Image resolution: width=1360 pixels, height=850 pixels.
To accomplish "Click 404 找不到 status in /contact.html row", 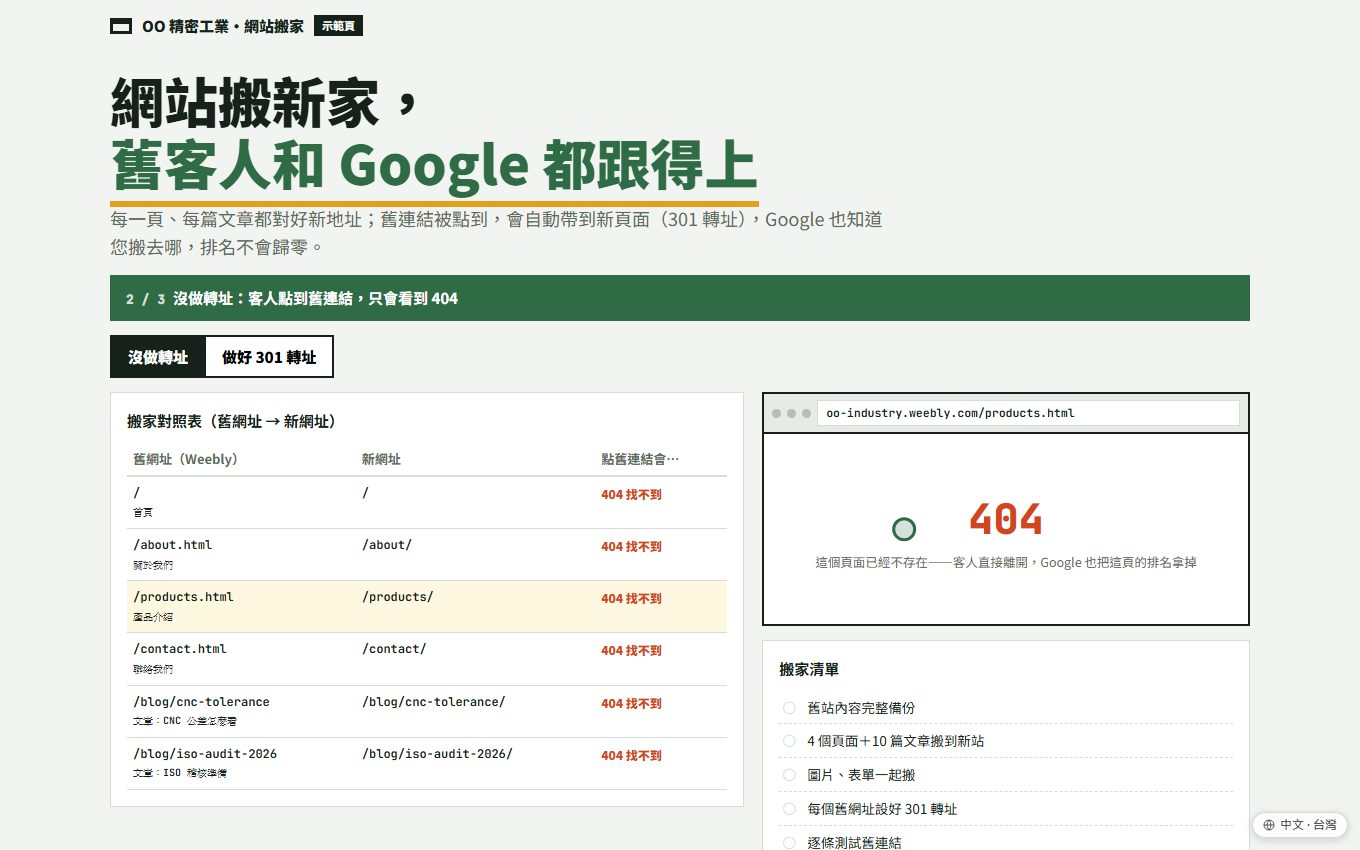I will pos(631,651).
